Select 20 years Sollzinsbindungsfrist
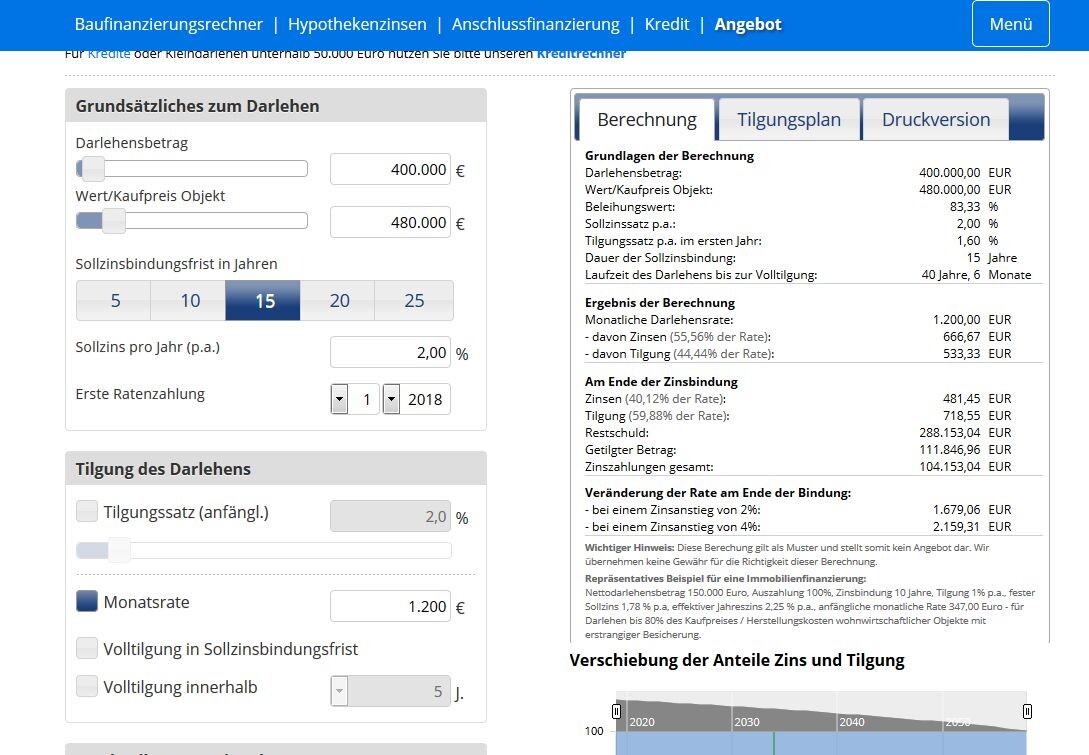This screenshot has width=1089, height=755. 339,301
